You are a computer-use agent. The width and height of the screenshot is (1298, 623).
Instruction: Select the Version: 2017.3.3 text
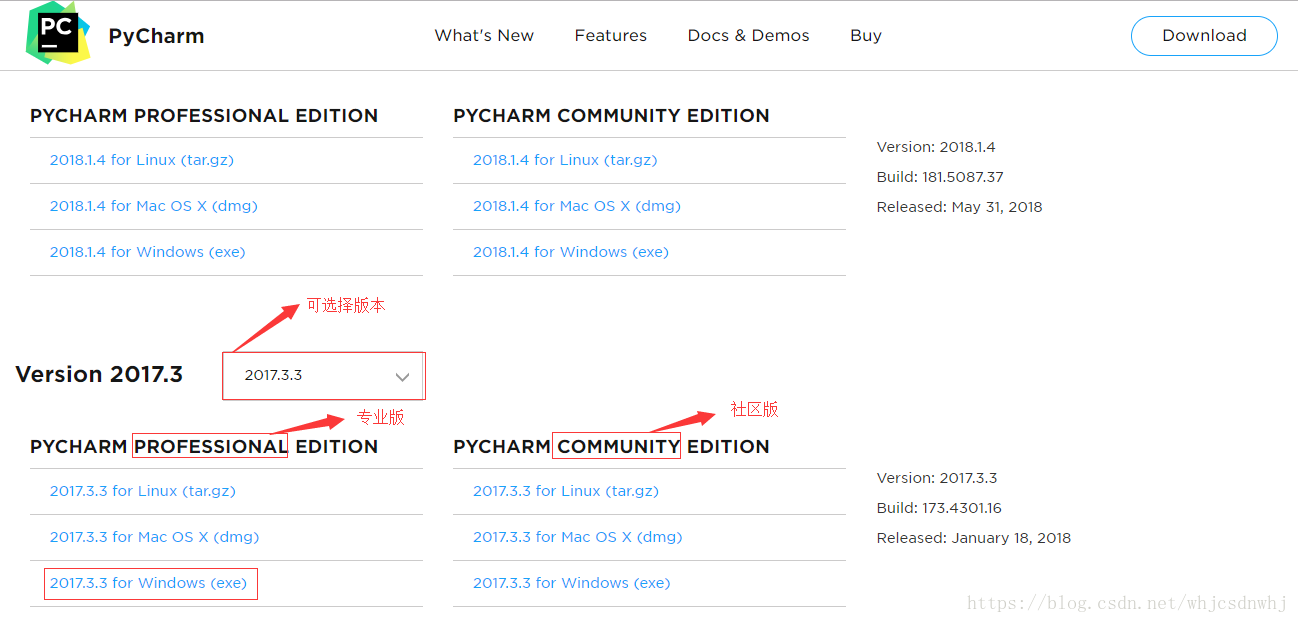coord(937,478)
